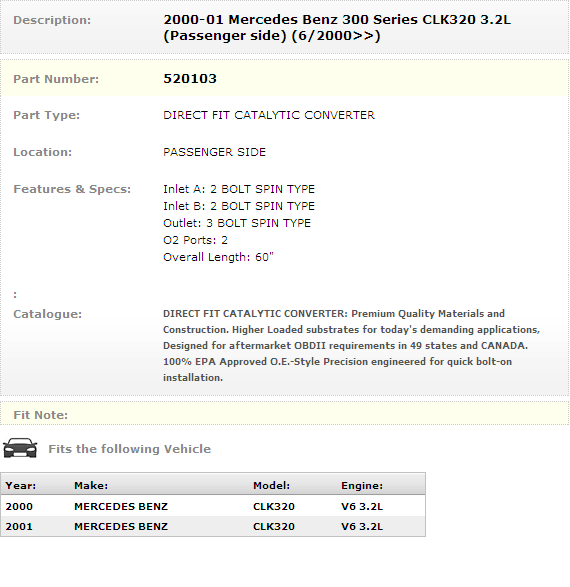Screen dimensions: 570x587
Task: Click the O2 Ports: 2 spec line
Action: tap(195, 240)
